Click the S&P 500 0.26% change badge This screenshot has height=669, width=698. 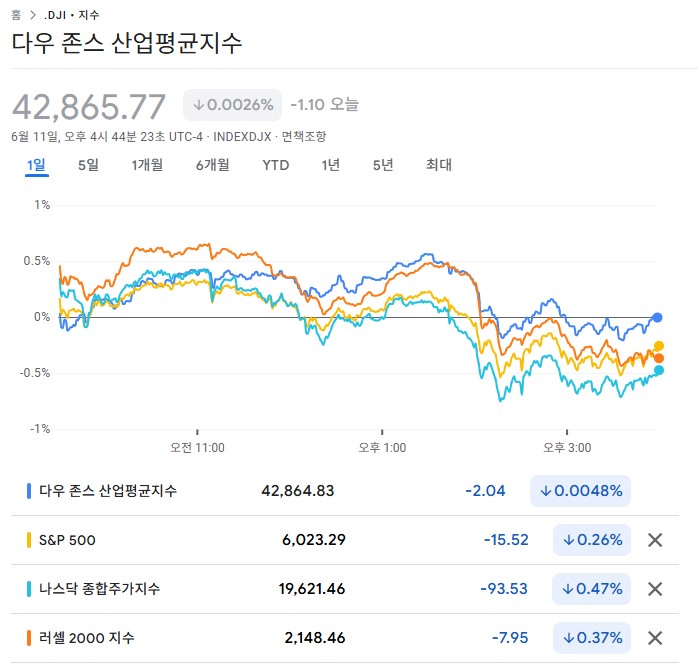coord(592,540)
